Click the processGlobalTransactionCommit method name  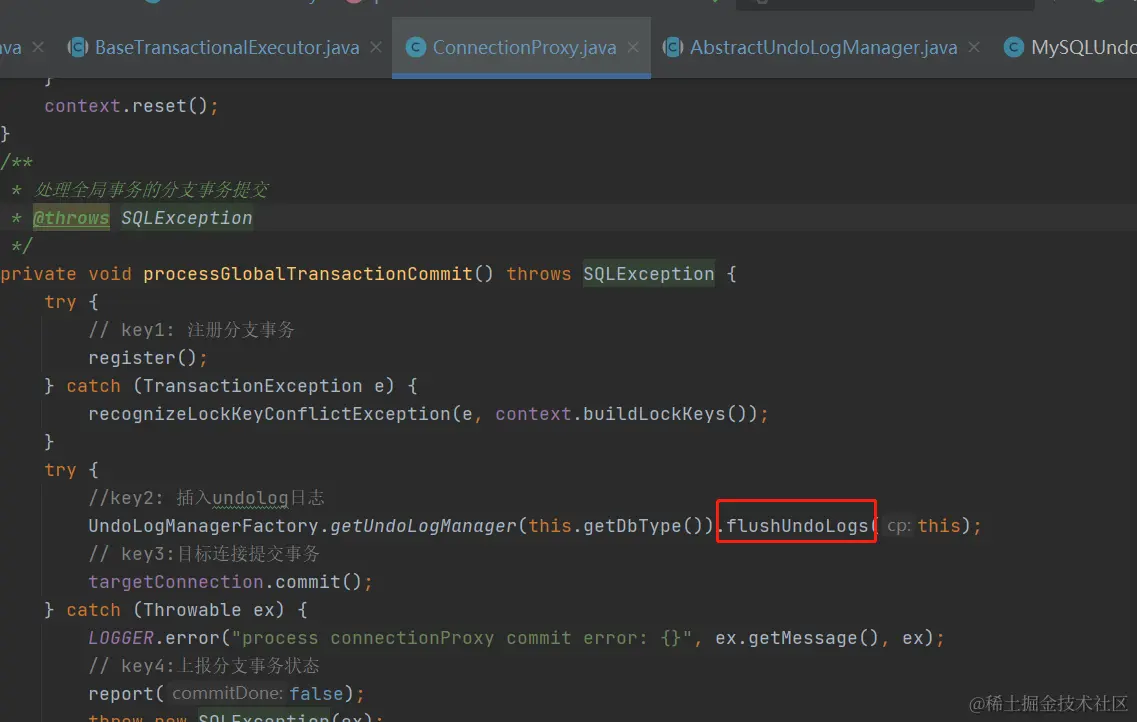coord(307,274)
